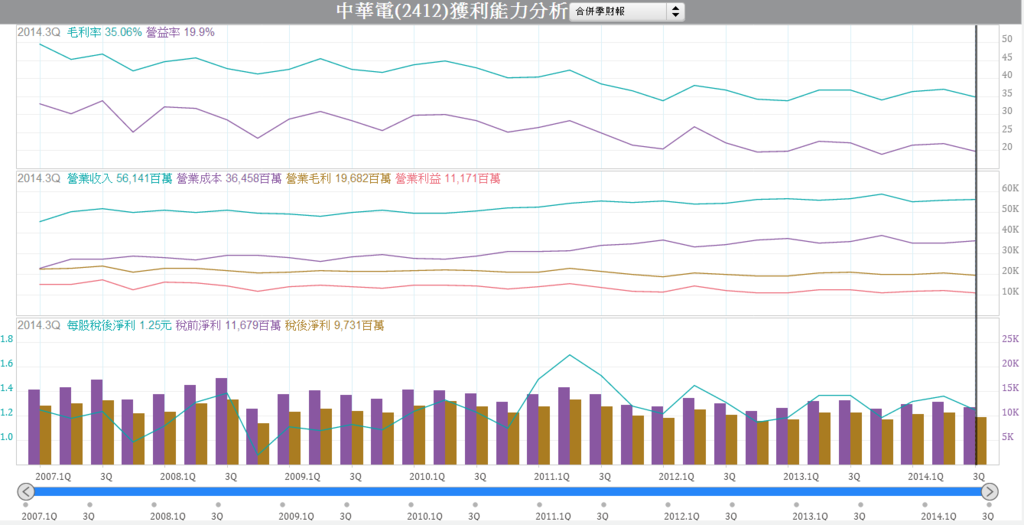The height and width of the screenshot is (525, 1024).
Task: Click the 2013.1Q purple pre-tax profit bar
Action: (782, 436)
